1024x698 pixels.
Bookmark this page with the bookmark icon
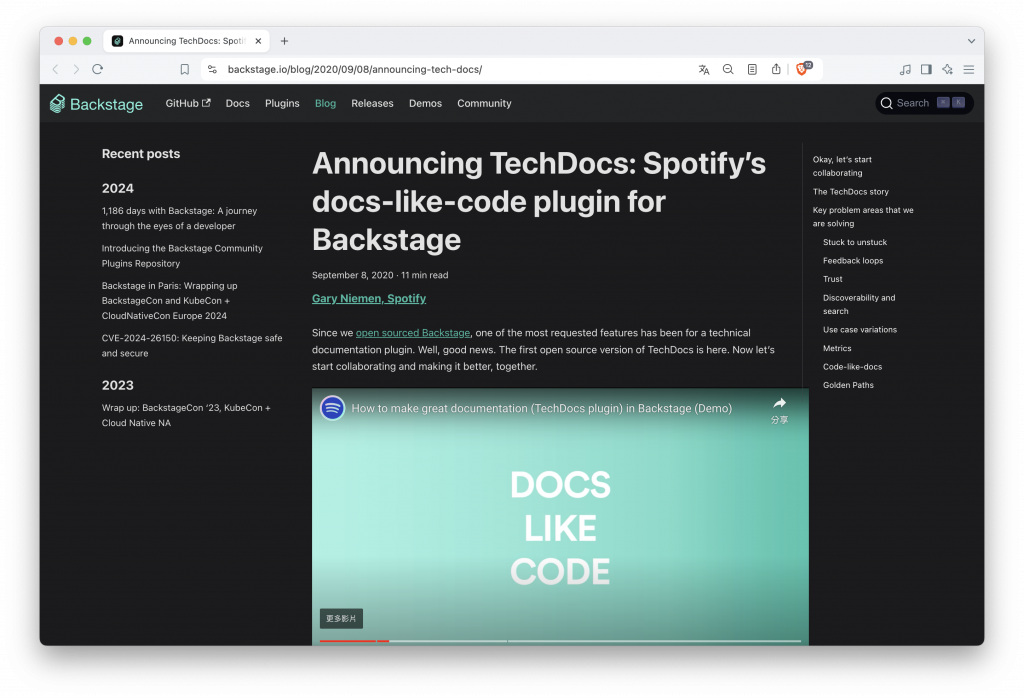(x=185, y=69)
